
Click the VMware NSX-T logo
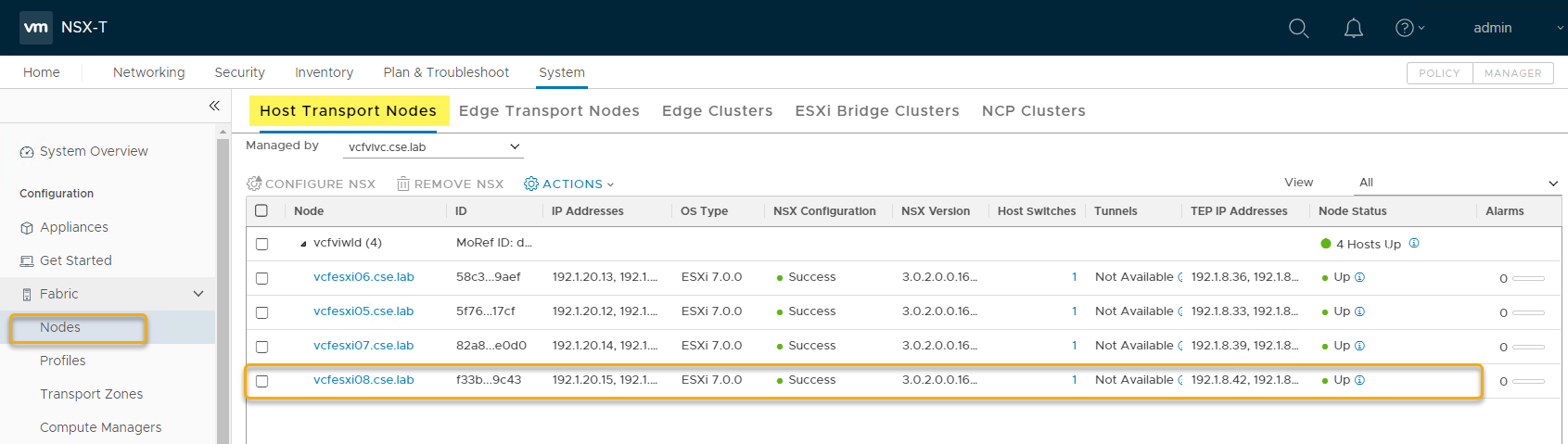tap(36, 28)
